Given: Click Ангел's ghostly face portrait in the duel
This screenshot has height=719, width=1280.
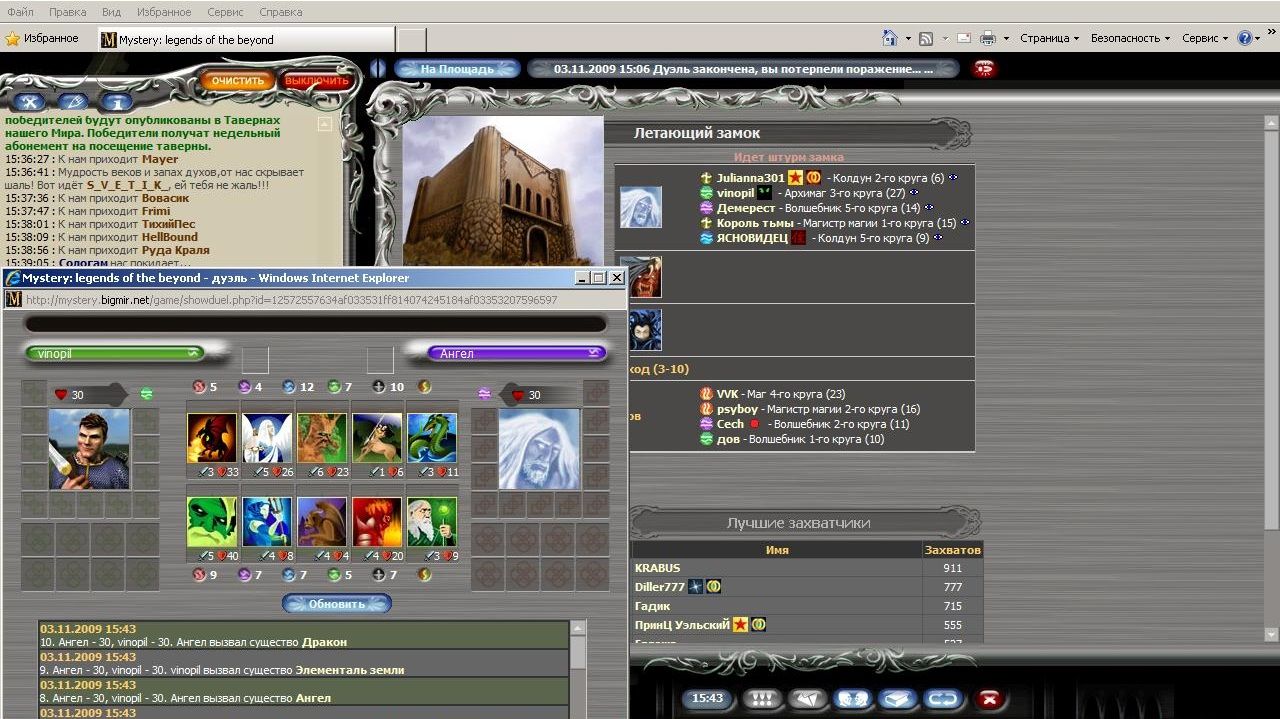Looking at the screenshot, I should pos(539,449).
